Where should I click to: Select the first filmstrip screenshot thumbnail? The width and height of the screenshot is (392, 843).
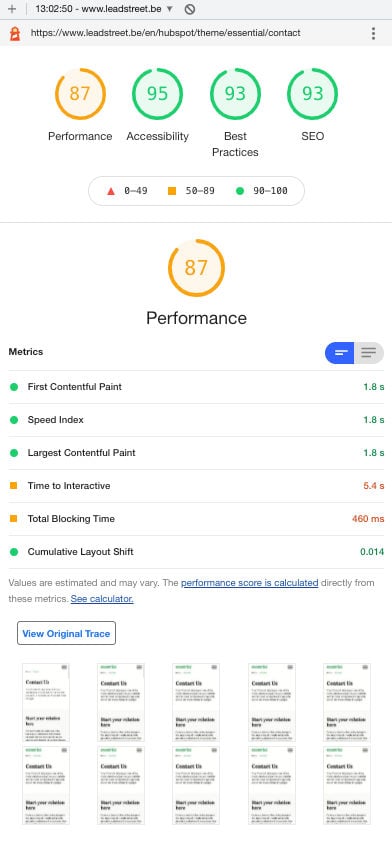(x=46, y=702)
